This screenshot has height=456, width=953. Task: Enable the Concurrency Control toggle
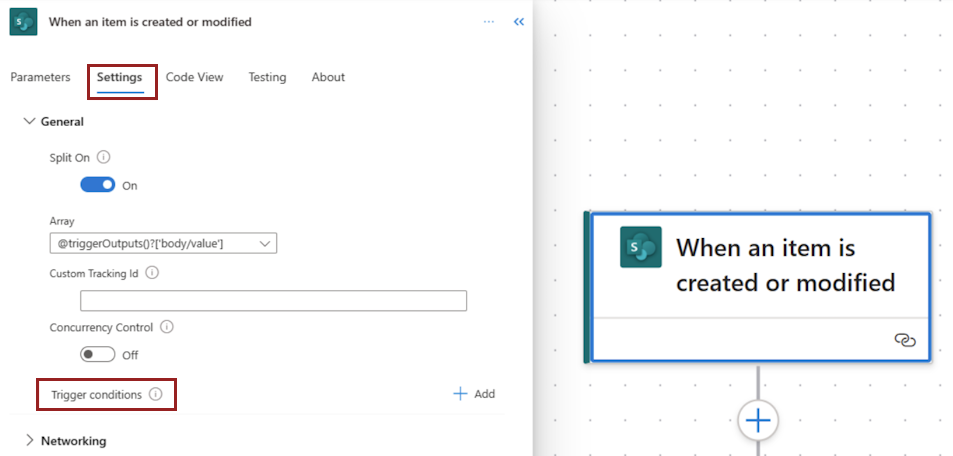coord(98,354)
